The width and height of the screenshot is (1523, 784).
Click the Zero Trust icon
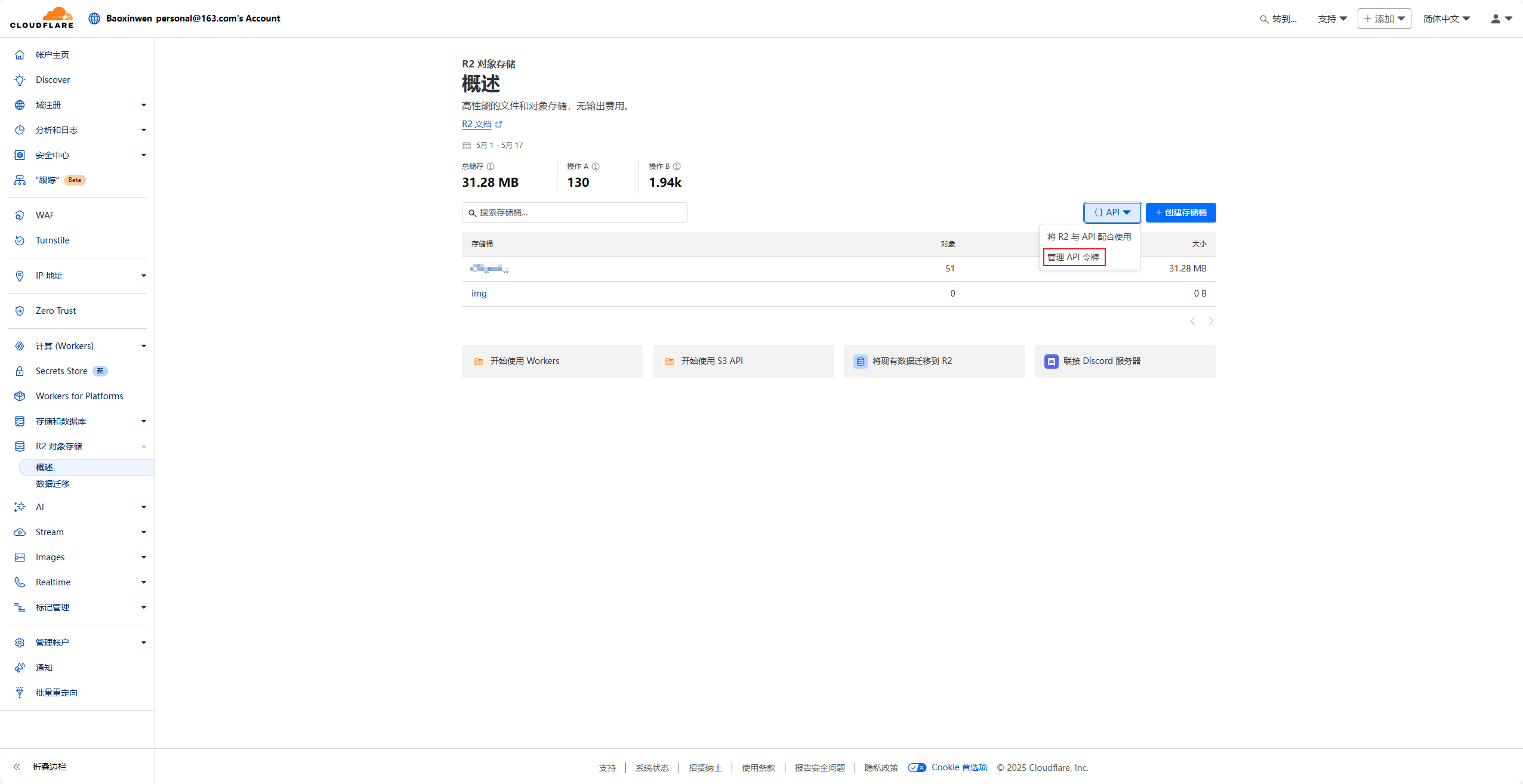pos(20,311)
